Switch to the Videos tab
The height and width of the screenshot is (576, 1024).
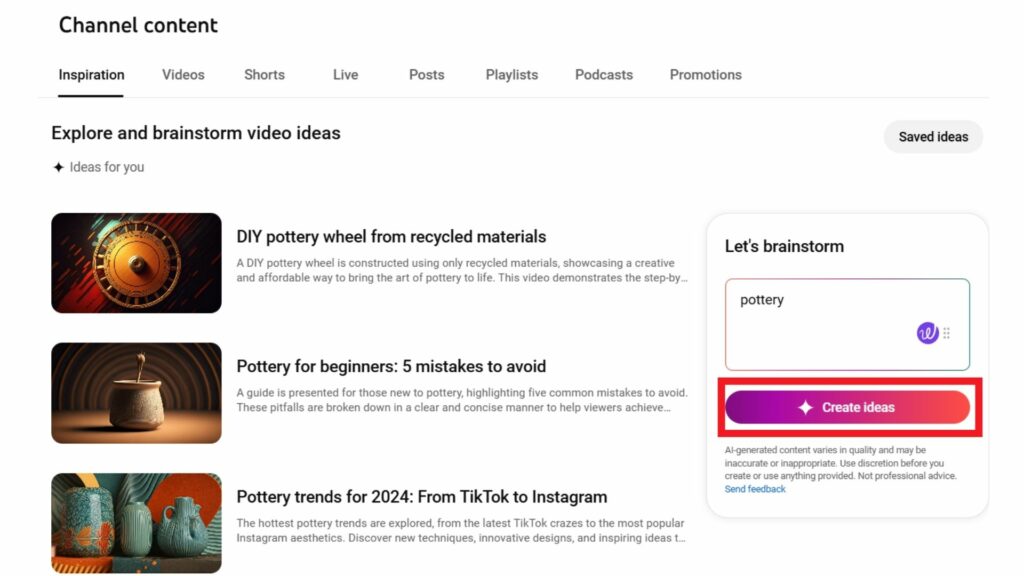click(x=183, y=75)
